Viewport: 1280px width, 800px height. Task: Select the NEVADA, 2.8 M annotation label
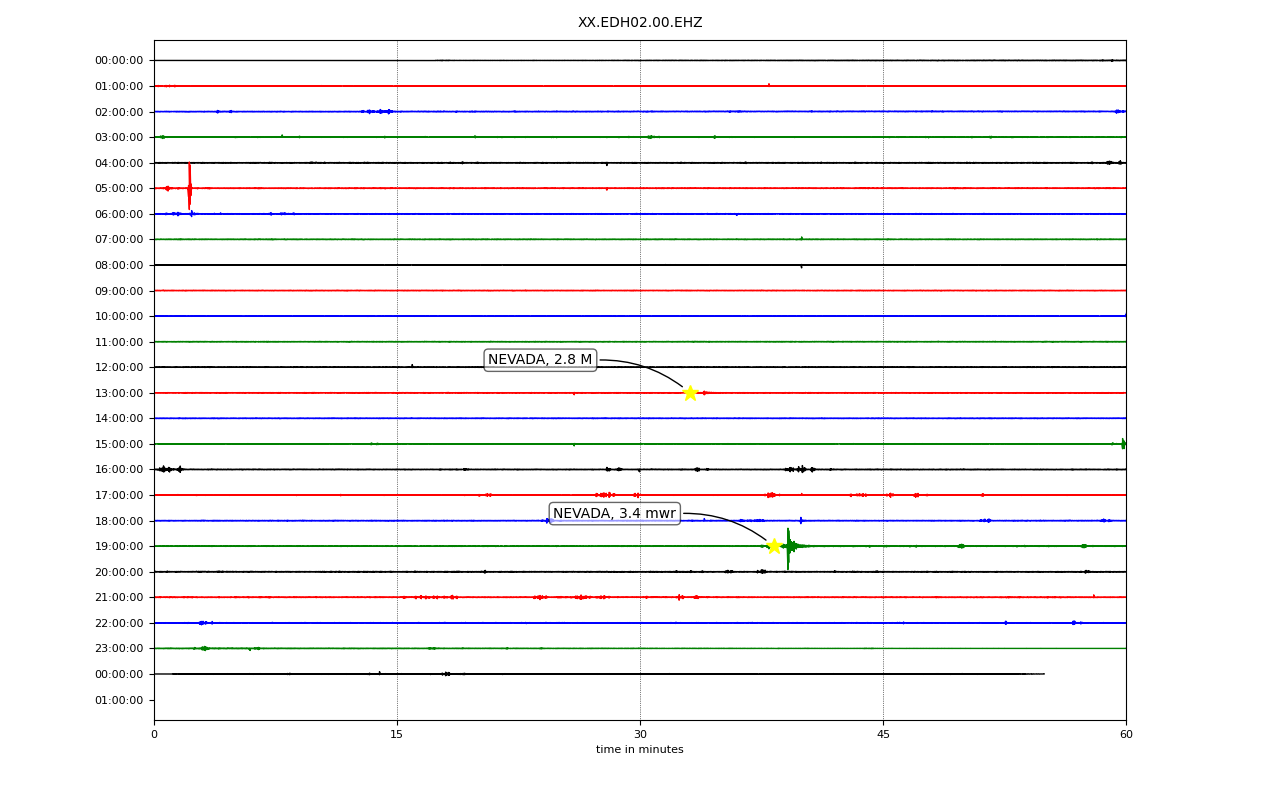pos(540,360)
